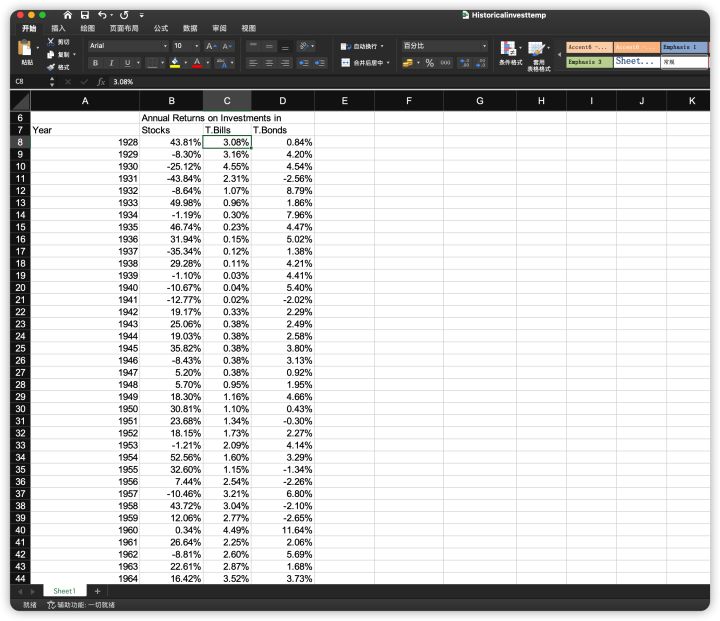Open the Sheet1 sheet tab
The height and width of the screenshot is (621, 720).
click(x=64, y=591)
